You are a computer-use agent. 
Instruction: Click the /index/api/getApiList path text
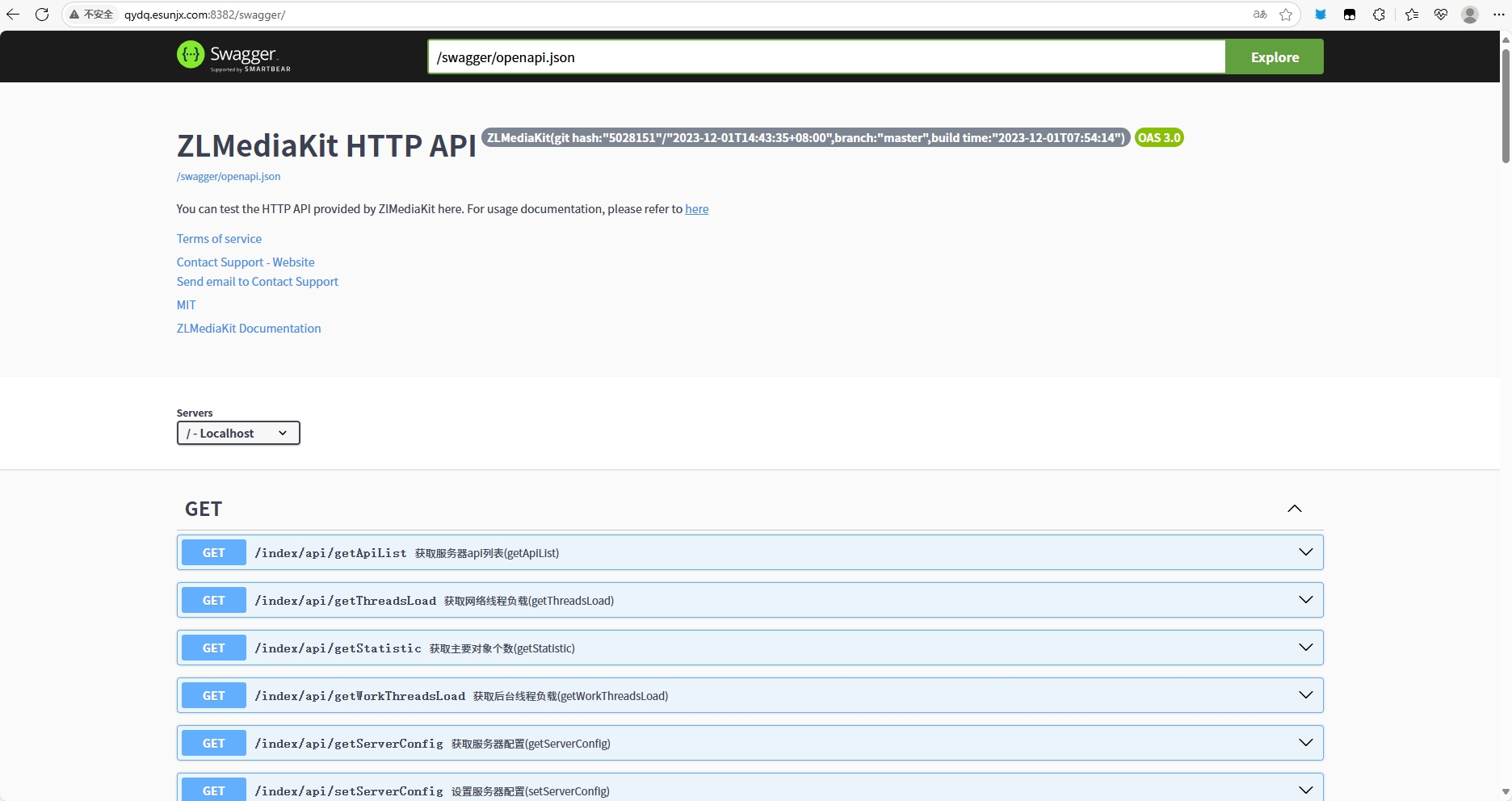(x=330, y=553)
